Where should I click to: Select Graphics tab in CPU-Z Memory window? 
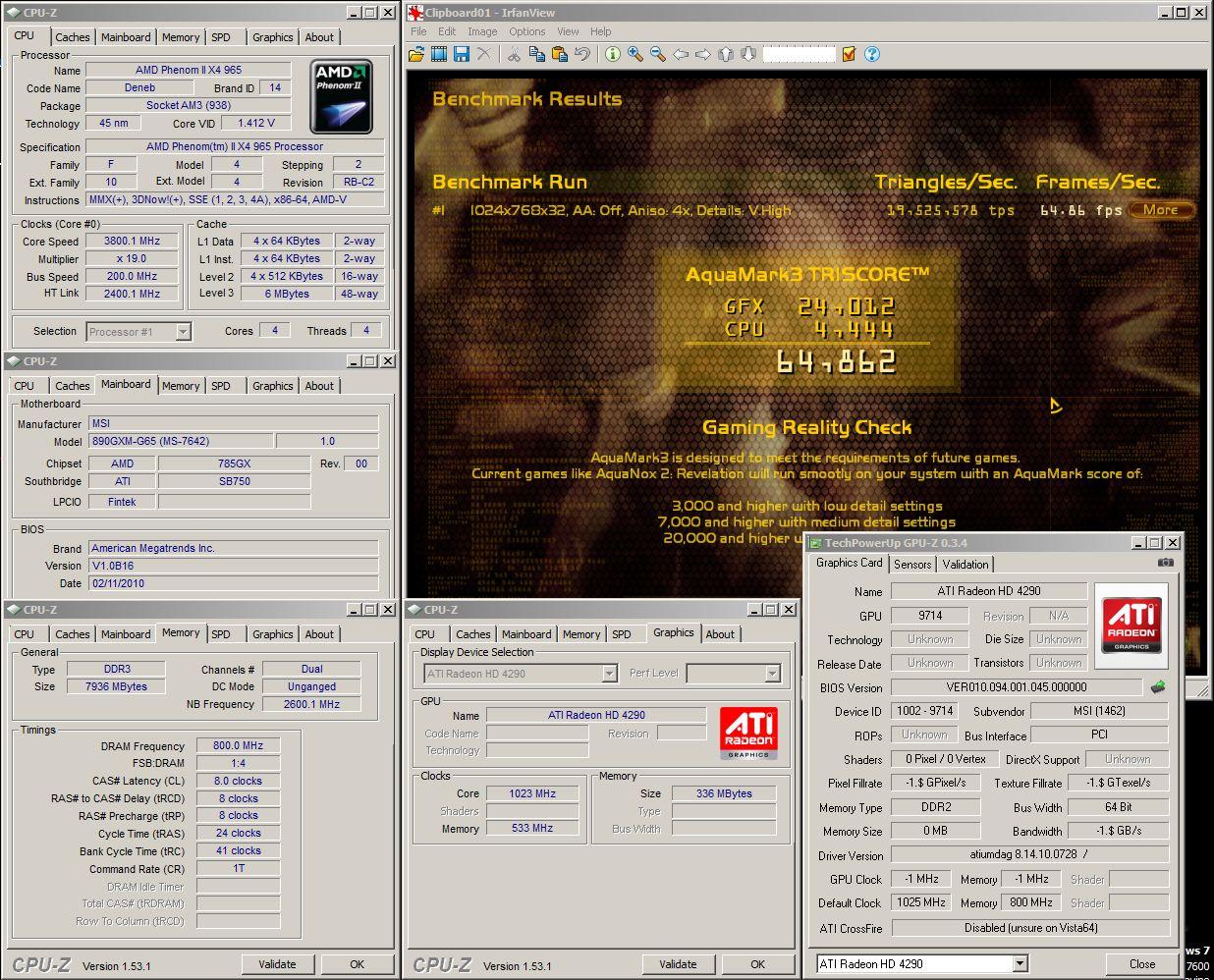point(272,634)
